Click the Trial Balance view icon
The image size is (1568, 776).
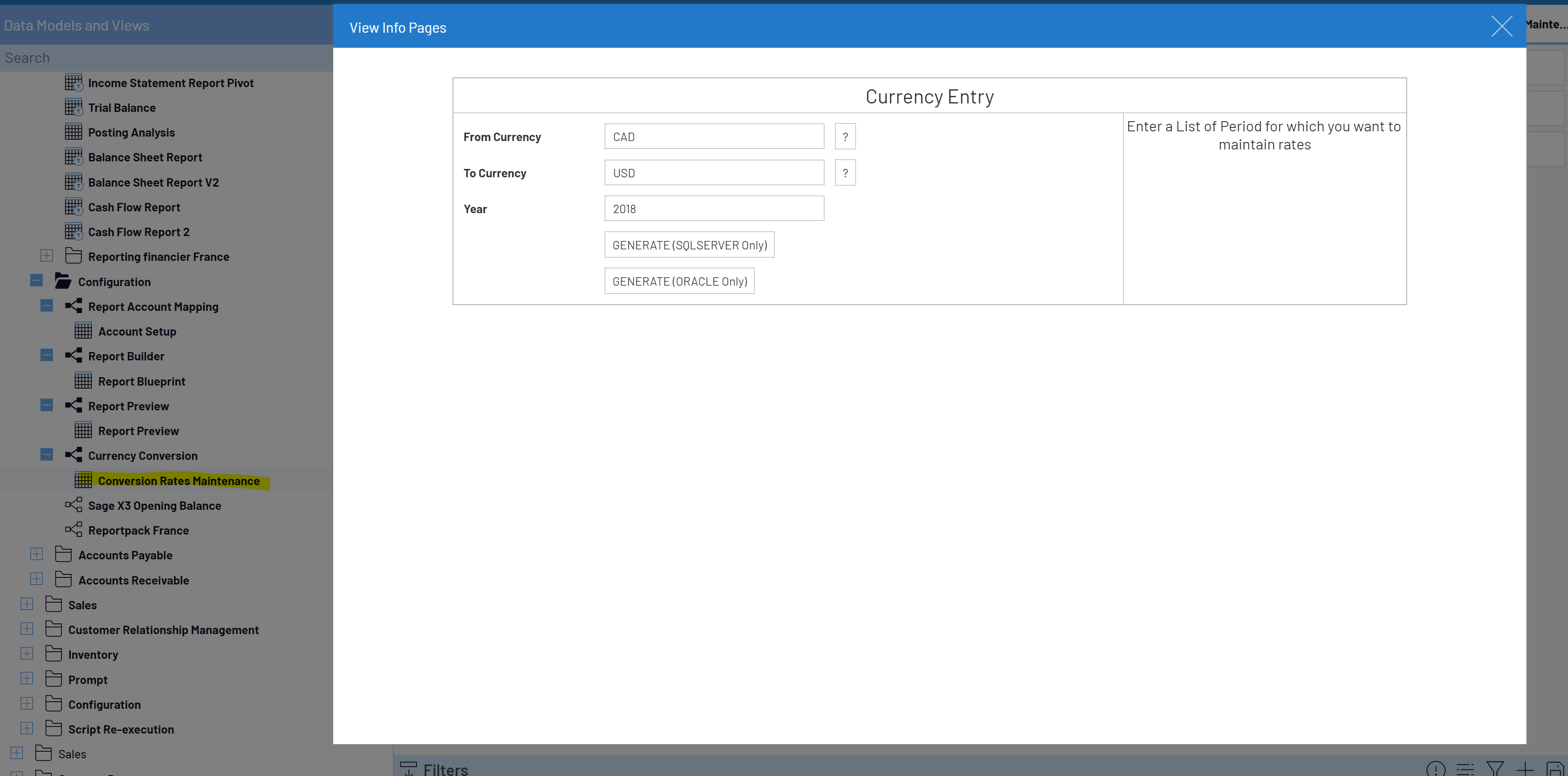pos(74,107)
